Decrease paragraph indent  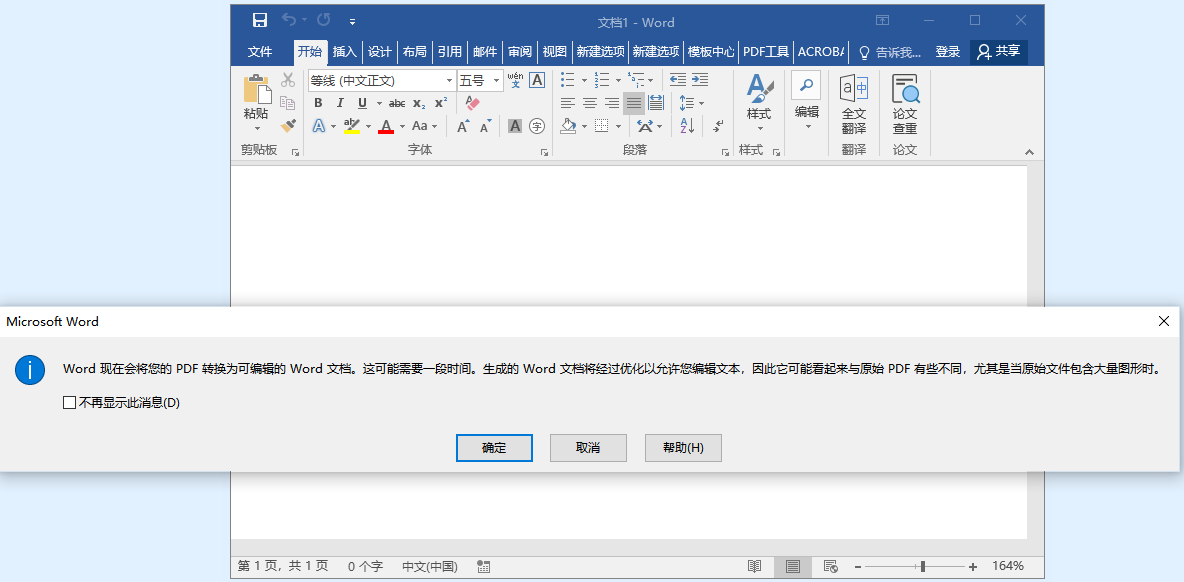click(678, 80)
